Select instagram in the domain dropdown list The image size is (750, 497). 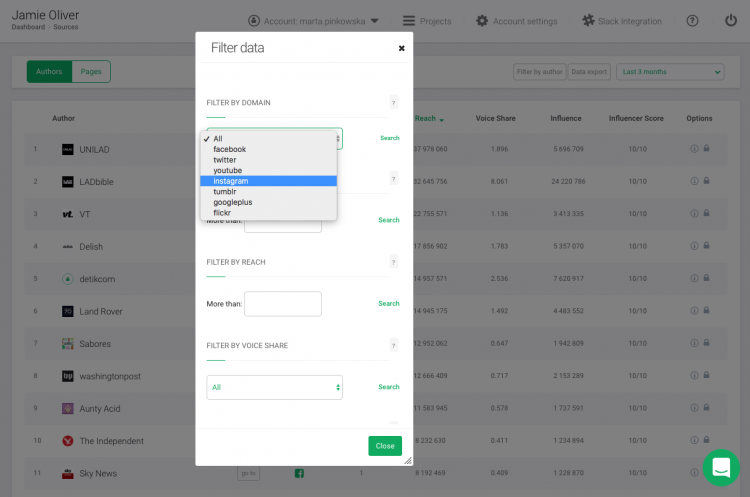(268, 181)
